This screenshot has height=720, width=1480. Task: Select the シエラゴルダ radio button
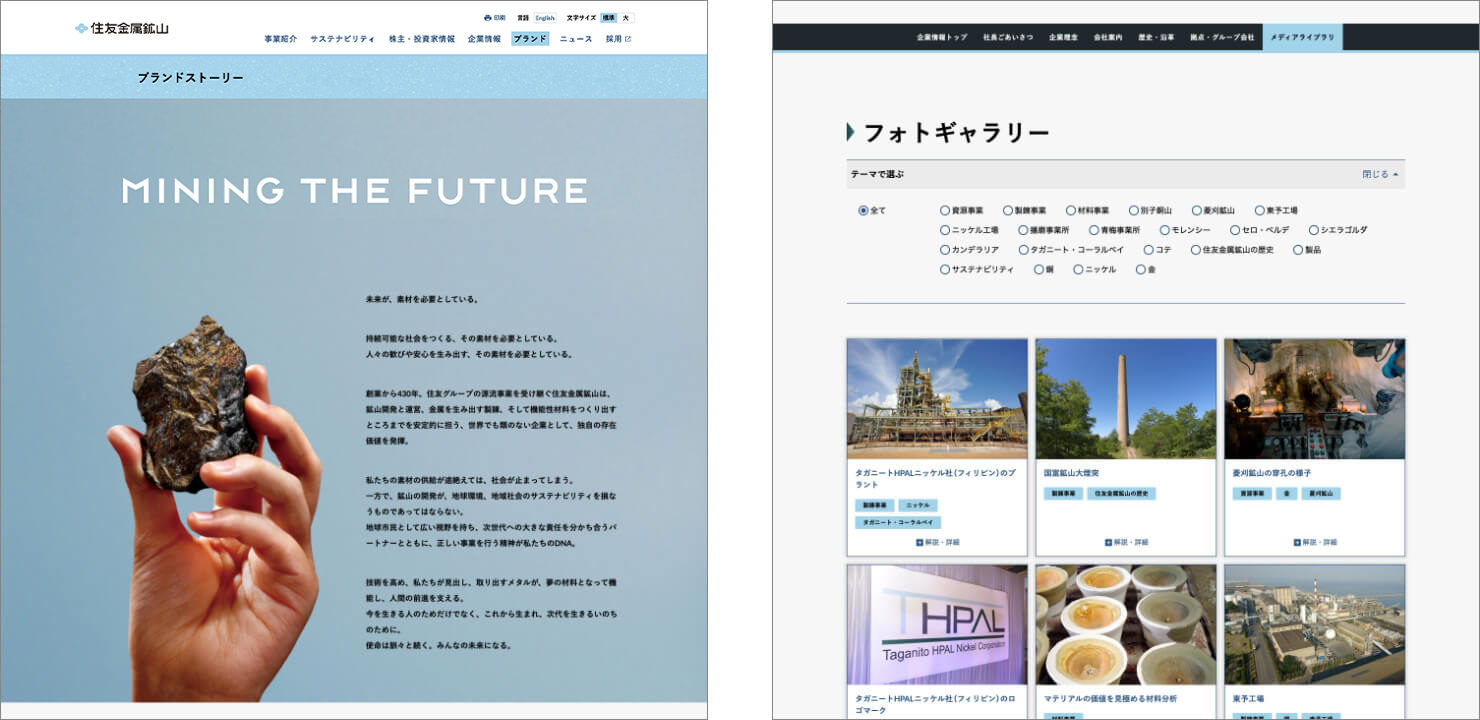point(1313,230)
